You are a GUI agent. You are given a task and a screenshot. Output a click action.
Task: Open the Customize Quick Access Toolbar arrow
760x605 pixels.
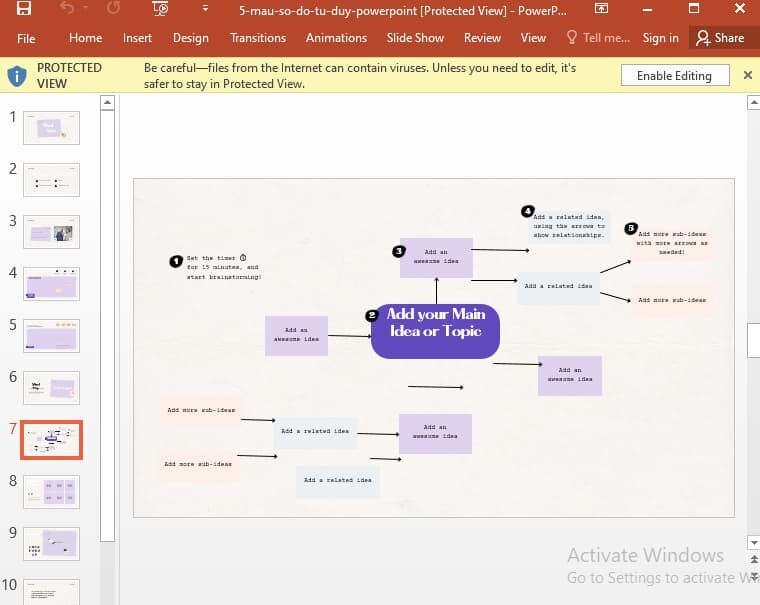(x=206, y=8)
